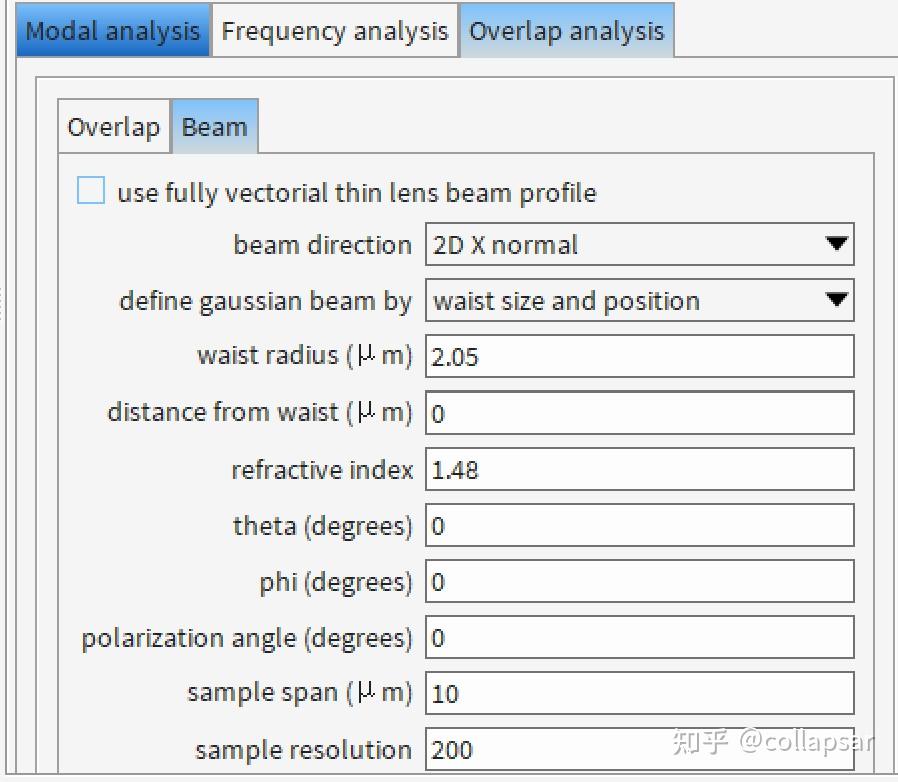The image size is (898, 782).
Task: Select the waist radius input field
Action: pyautogui.click(x=640, y=356)
